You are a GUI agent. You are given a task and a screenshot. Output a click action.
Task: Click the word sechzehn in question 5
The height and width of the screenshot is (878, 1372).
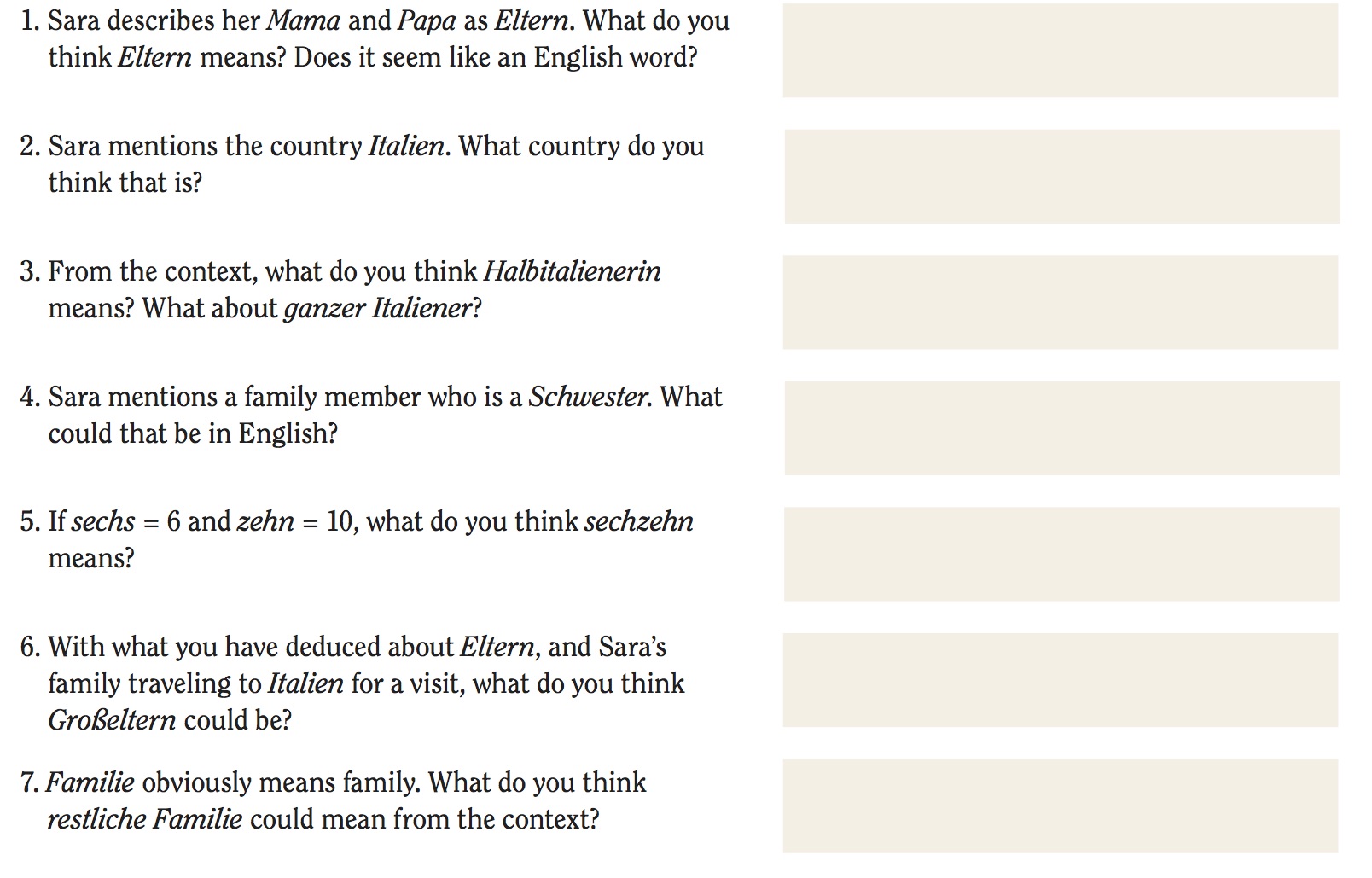click(638, 522)
